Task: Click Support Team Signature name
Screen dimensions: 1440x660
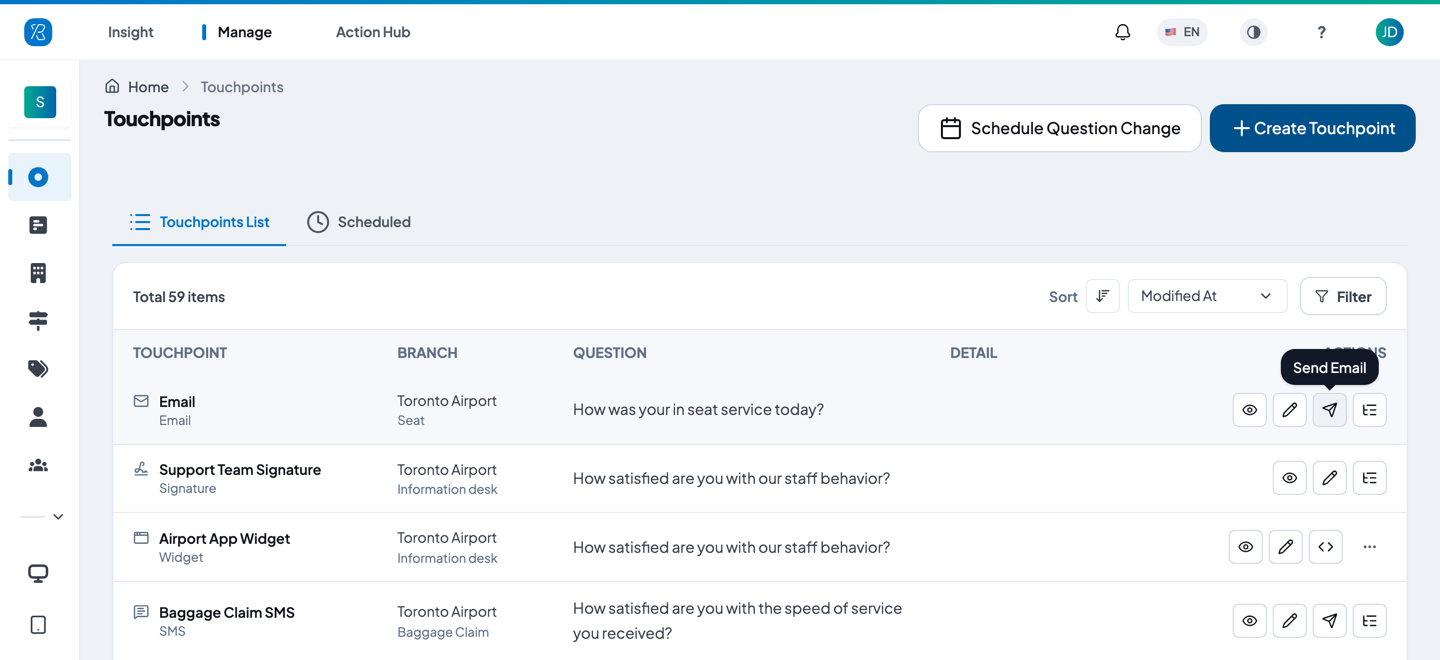Action: [x=240, y=469]
